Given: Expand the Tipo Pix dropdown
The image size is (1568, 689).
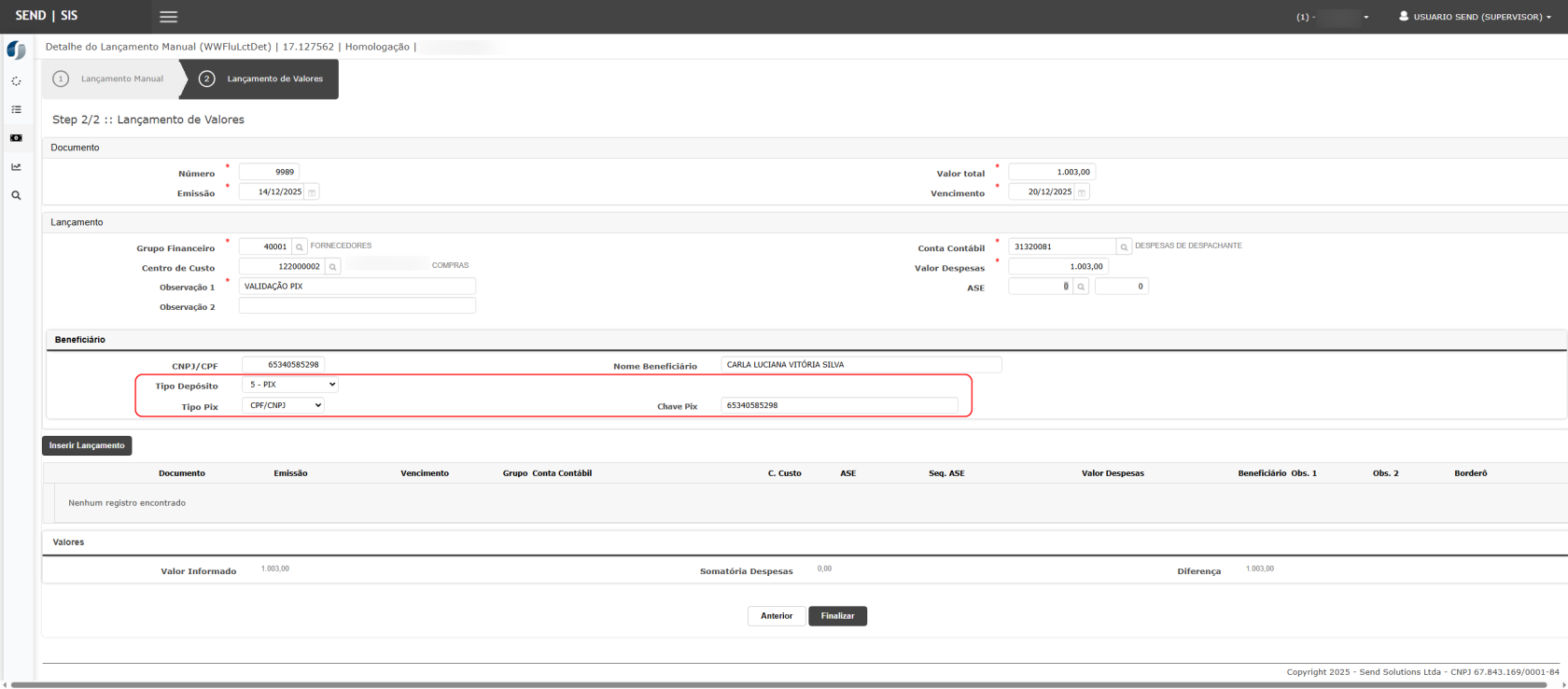Looking at the screenshot, I should coord(283,405).
